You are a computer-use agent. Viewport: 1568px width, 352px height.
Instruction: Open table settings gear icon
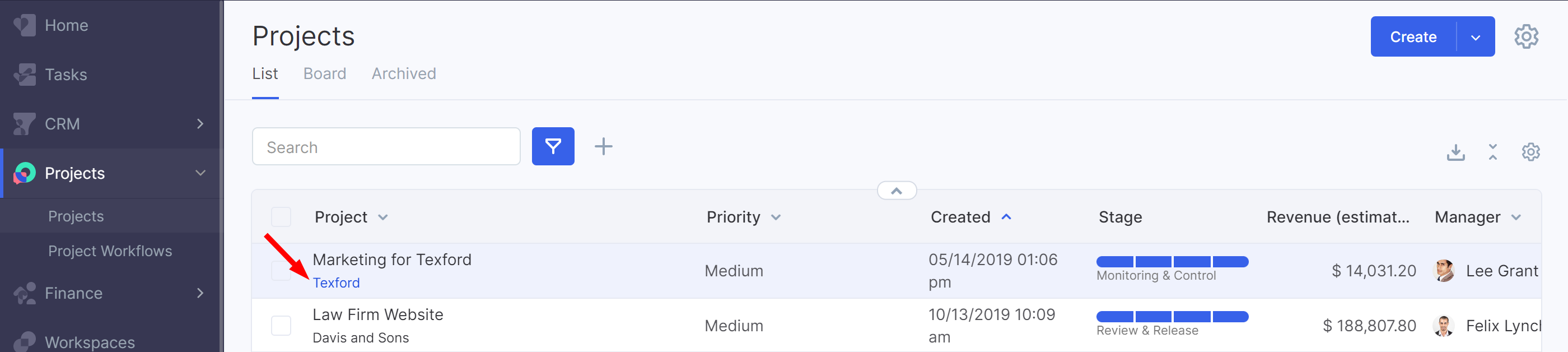pyautogui.click(x=1530, y=152)
